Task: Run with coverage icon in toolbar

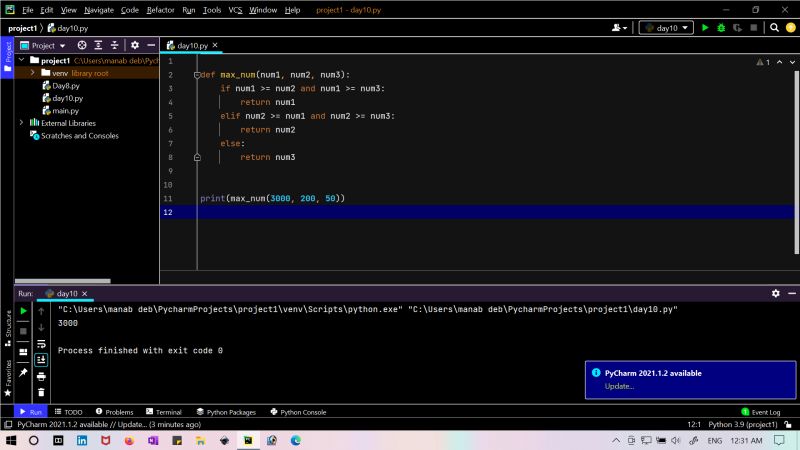Action: (737, 28)
